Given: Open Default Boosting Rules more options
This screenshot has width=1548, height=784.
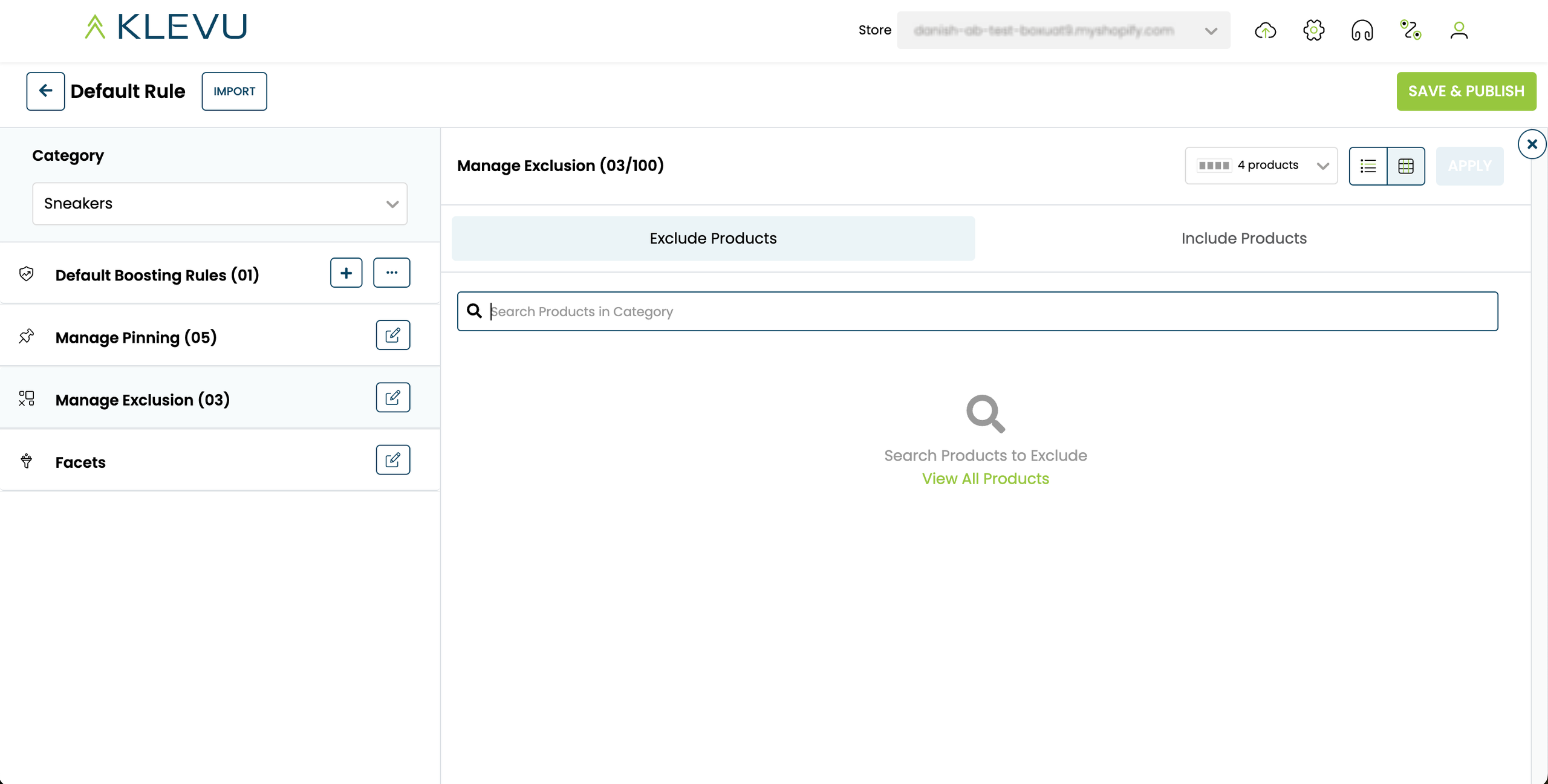Looking at the screenshot, I should (x=391, y=273).
